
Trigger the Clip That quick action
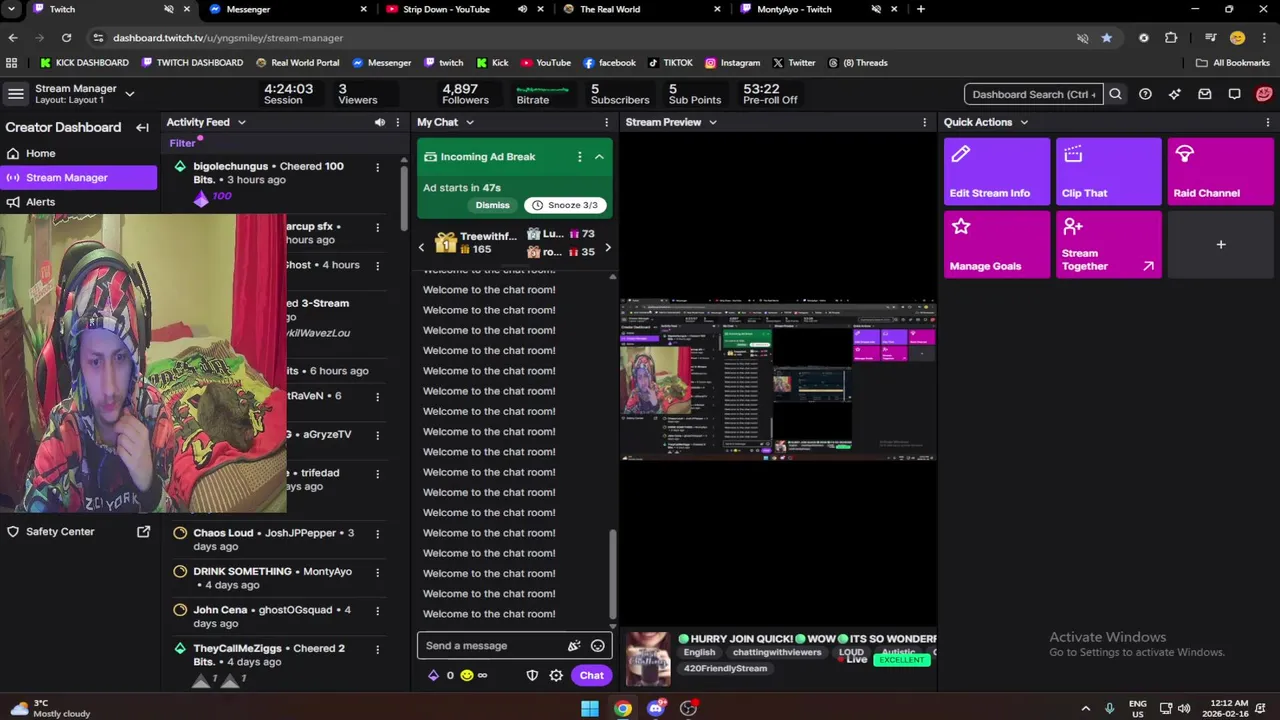[x=1109, y=172]
